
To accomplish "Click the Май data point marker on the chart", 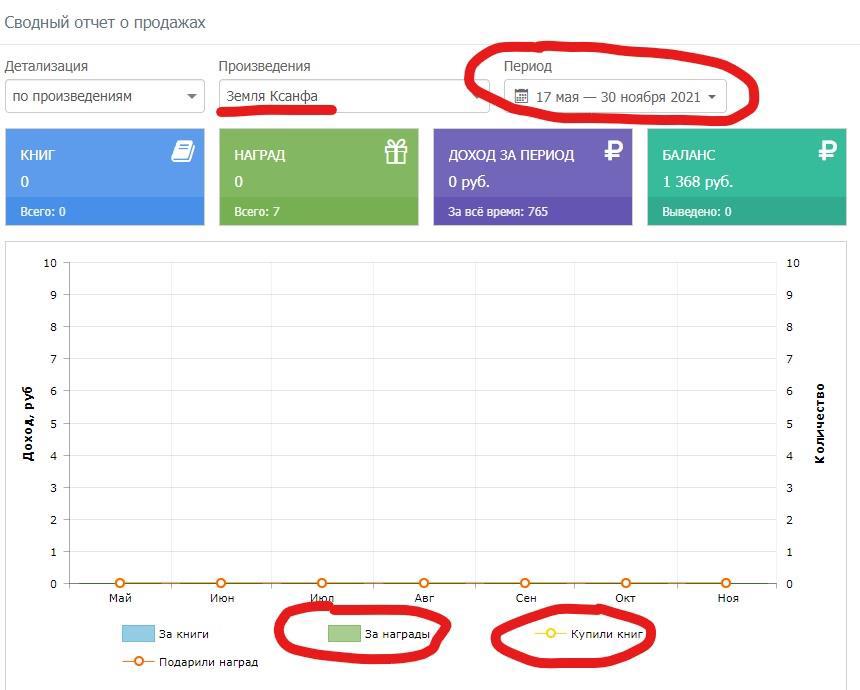I will 120,583.
